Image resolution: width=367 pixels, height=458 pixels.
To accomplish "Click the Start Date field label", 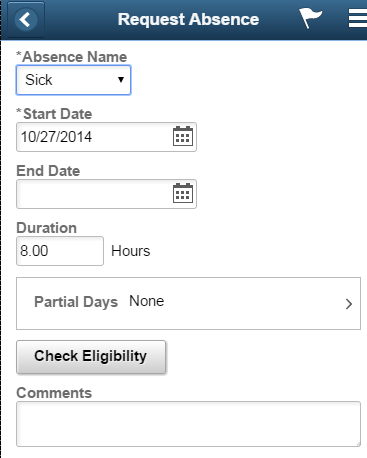I will pyautogui.click(x=54, y=114).
